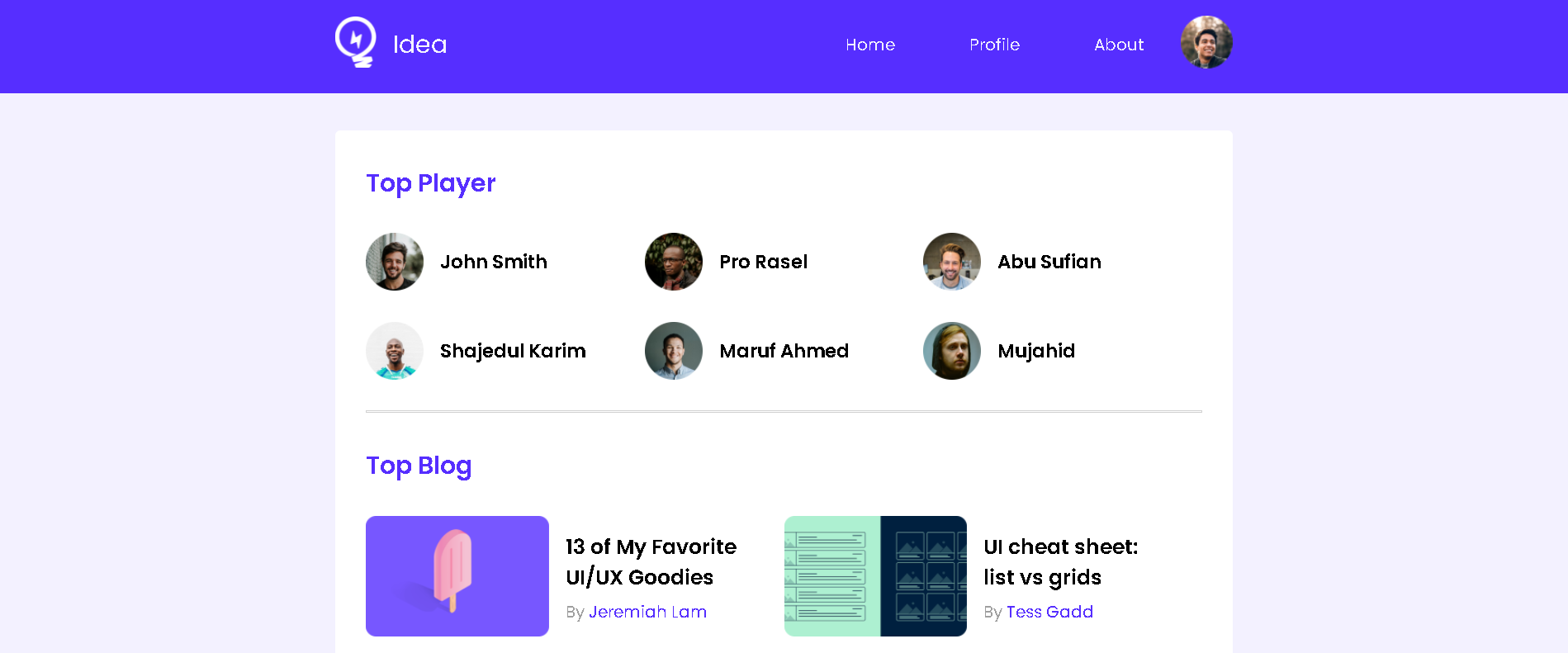Click Maruf Ahmed's avatar picture
Viewport: 1568px width, 653px height.
pyautogui.click(x=674, y=351)
